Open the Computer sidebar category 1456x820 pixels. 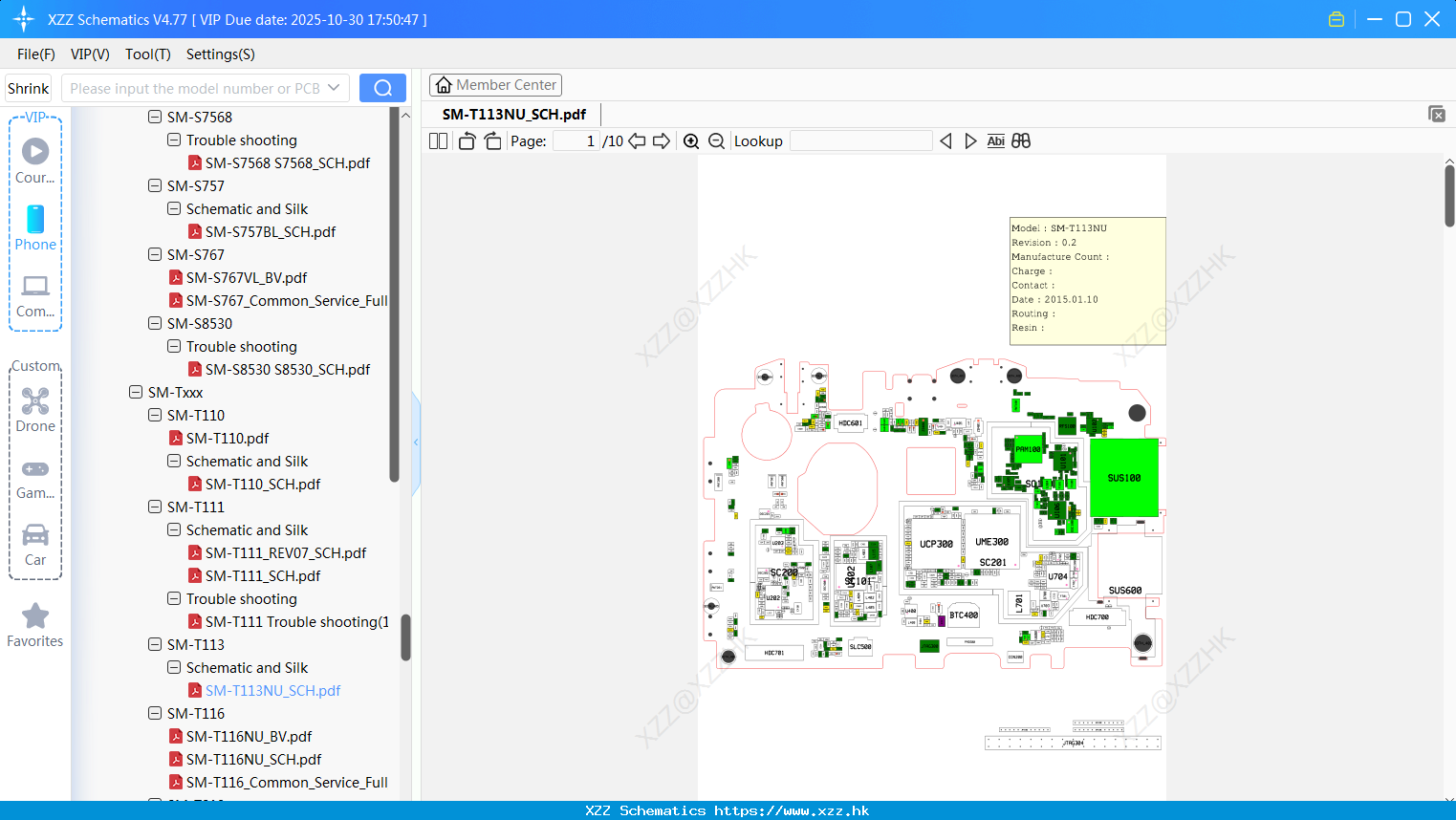(x=35, y=296)
